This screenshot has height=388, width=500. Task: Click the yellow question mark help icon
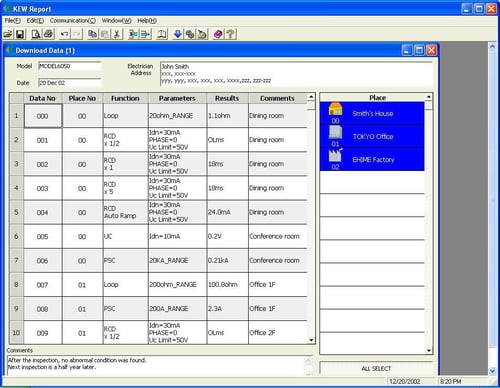(230, 34)
